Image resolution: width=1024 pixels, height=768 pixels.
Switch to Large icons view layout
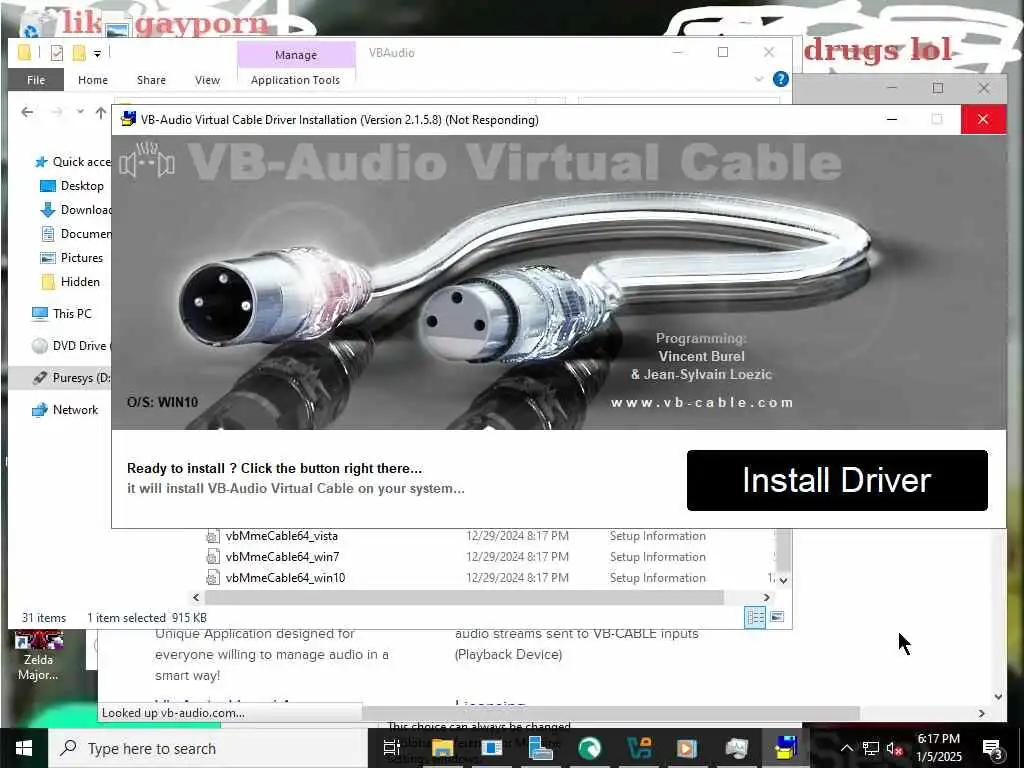click(776, 617)
